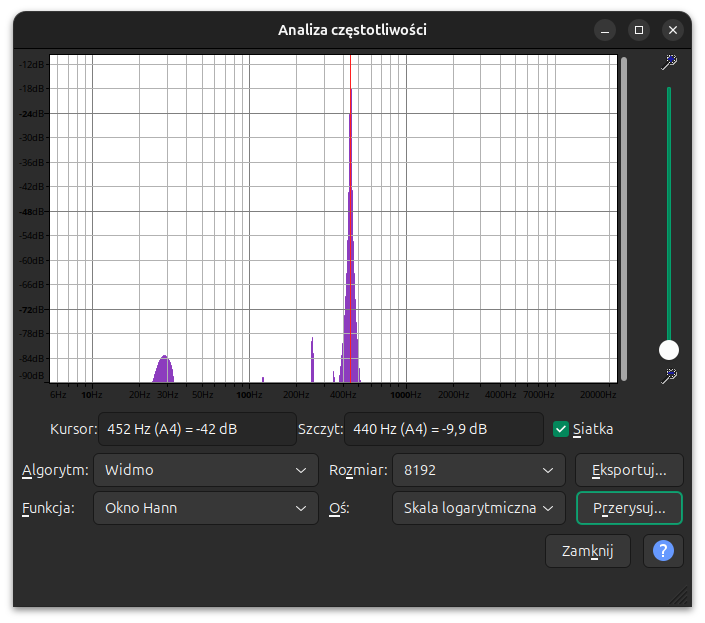
Task: Click the small spectrum bump near 30Hz
Action: 164,369
